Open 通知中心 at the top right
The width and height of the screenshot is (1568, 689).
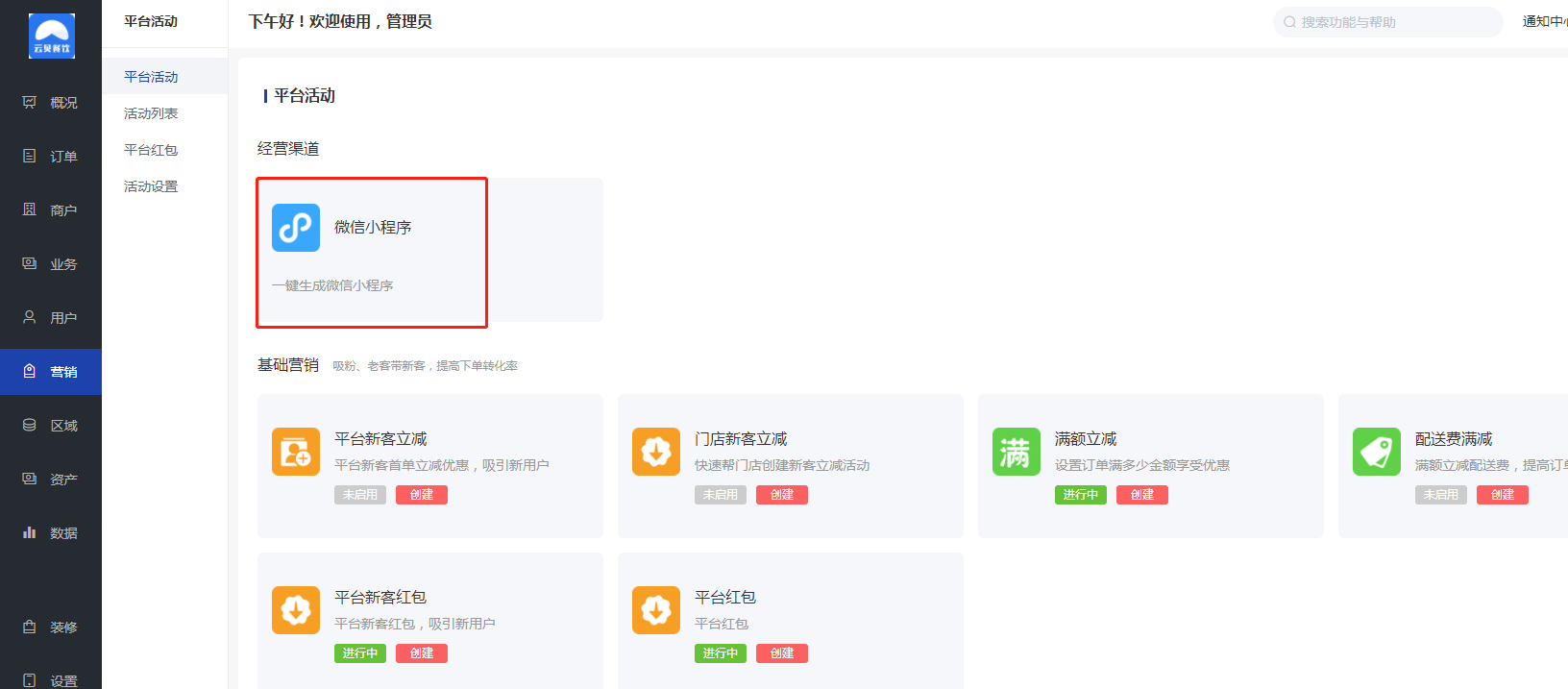[1545, 22]
